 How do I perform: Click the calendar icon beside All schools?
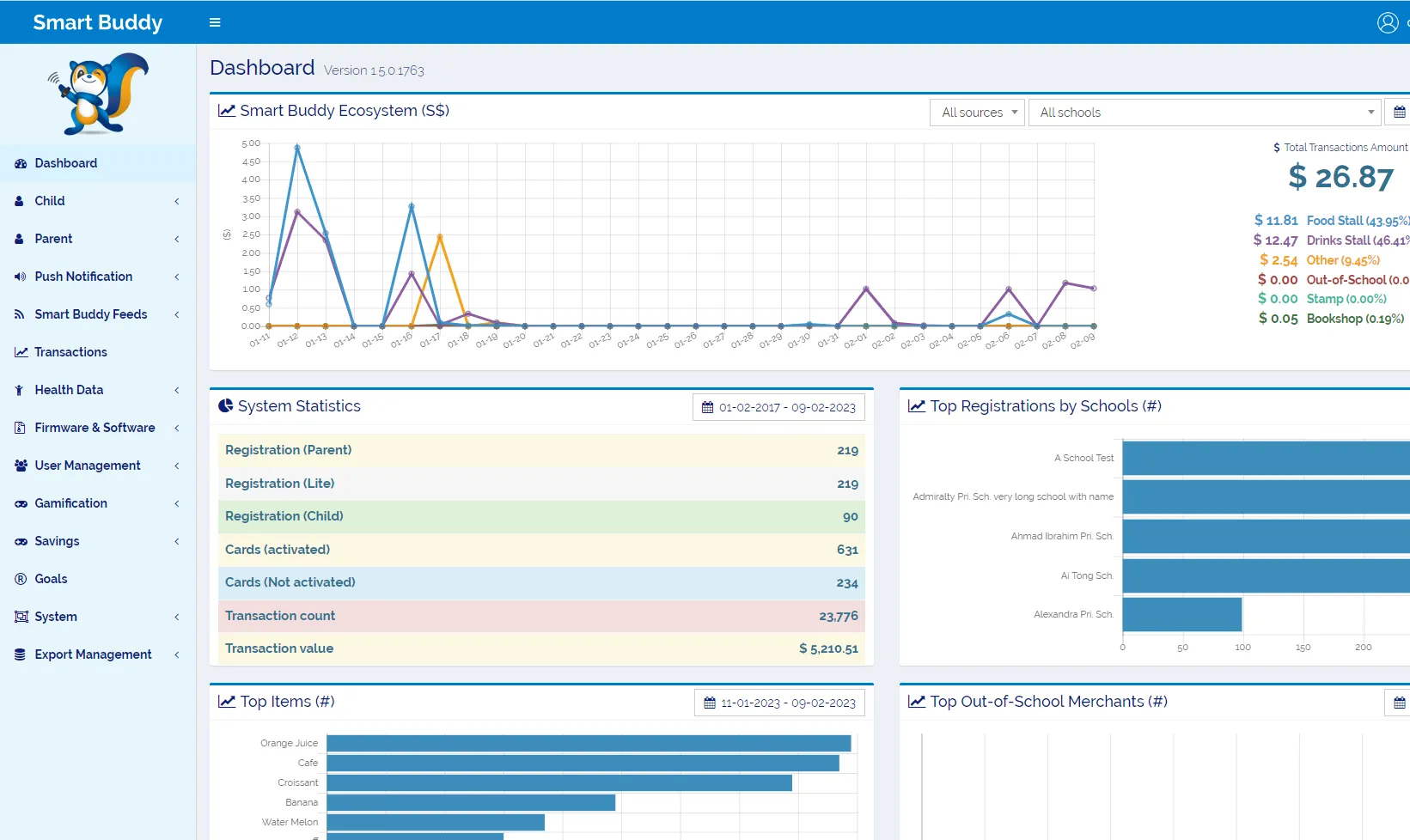tap(1399, 113)
